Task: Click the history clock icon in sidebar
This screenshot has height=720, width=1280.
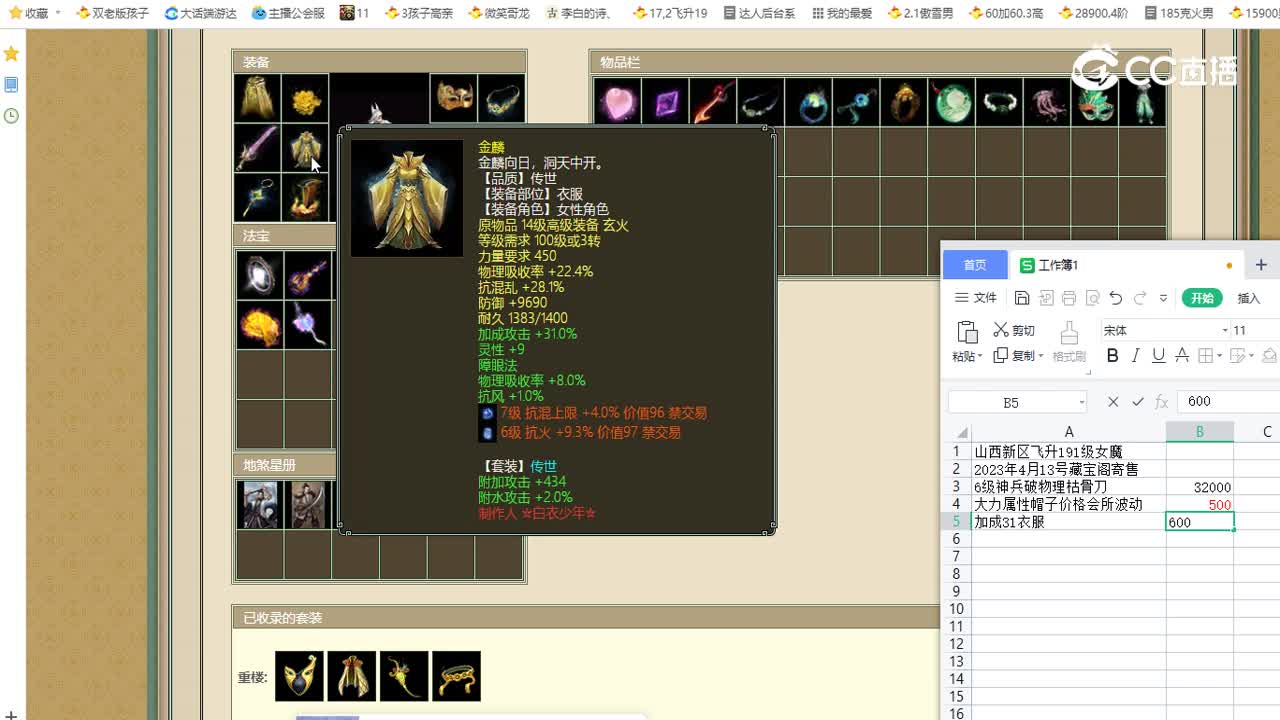Action: (x=11, y=116)
